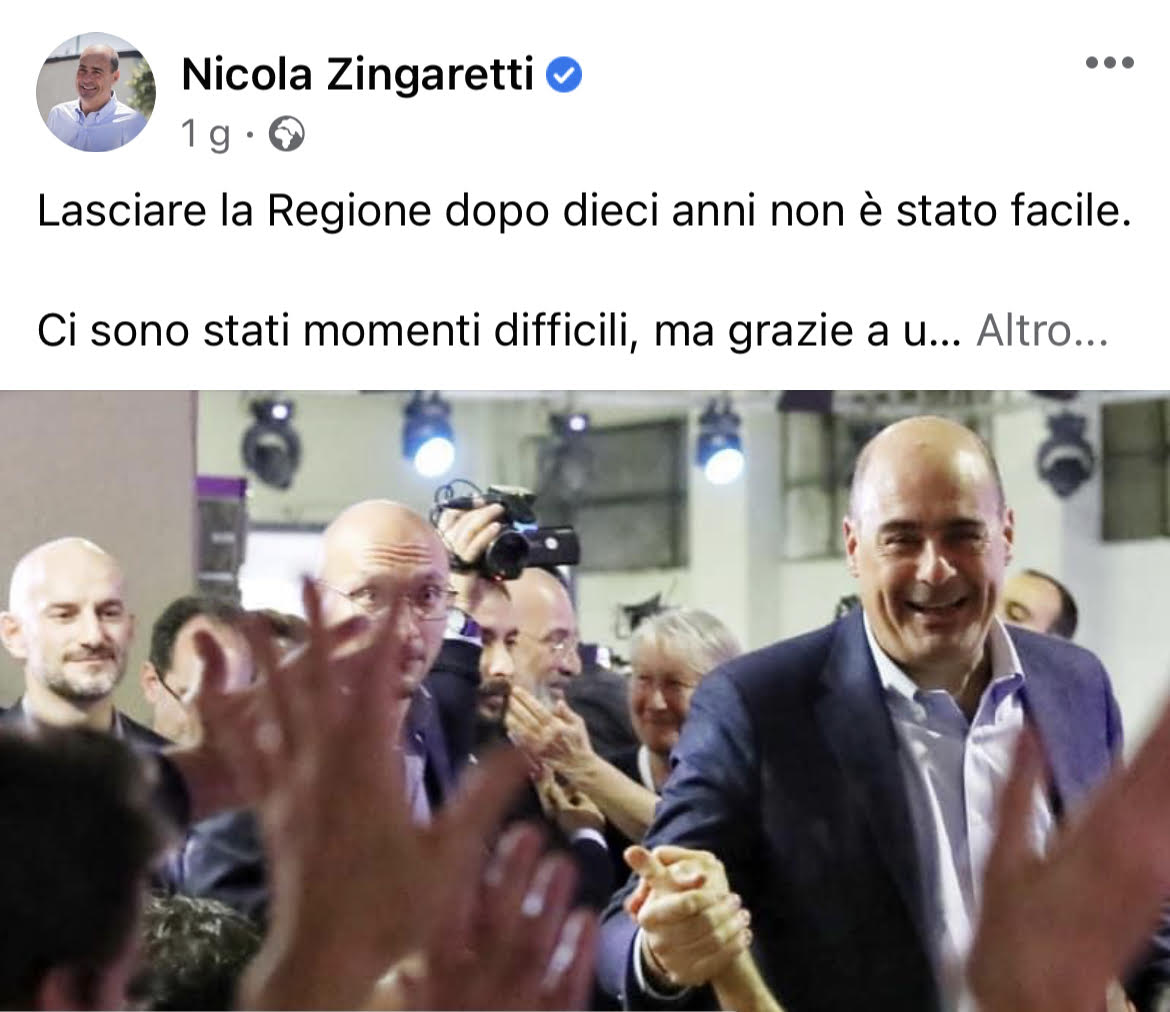Click the "1 g" post timestamp

pos(206,134)
